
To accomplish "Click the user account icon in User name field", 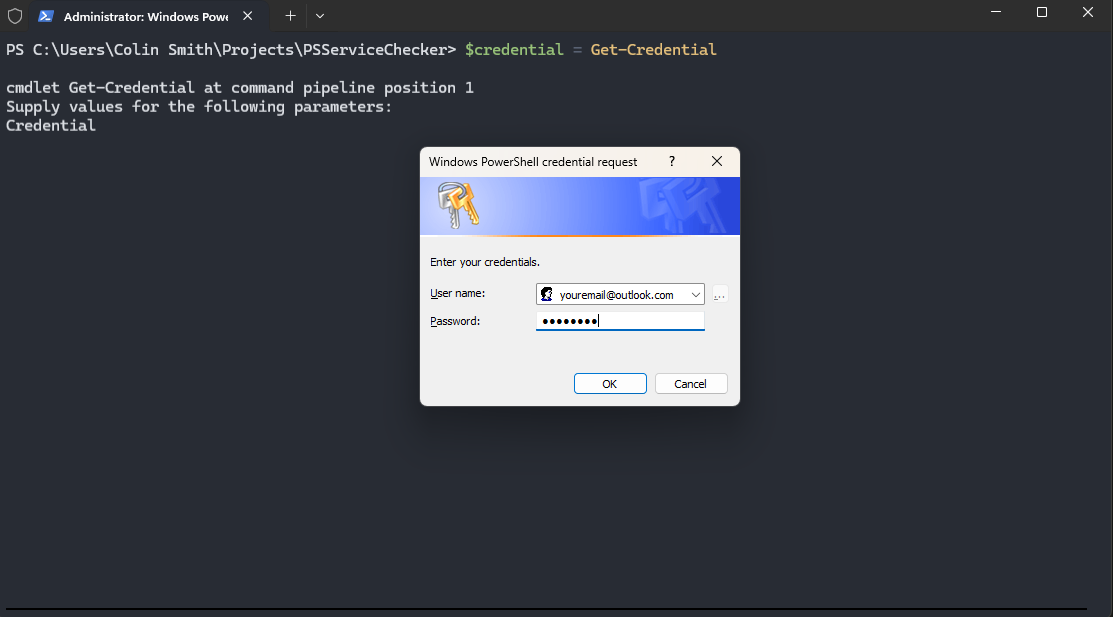I will click(x=547, y=294).
